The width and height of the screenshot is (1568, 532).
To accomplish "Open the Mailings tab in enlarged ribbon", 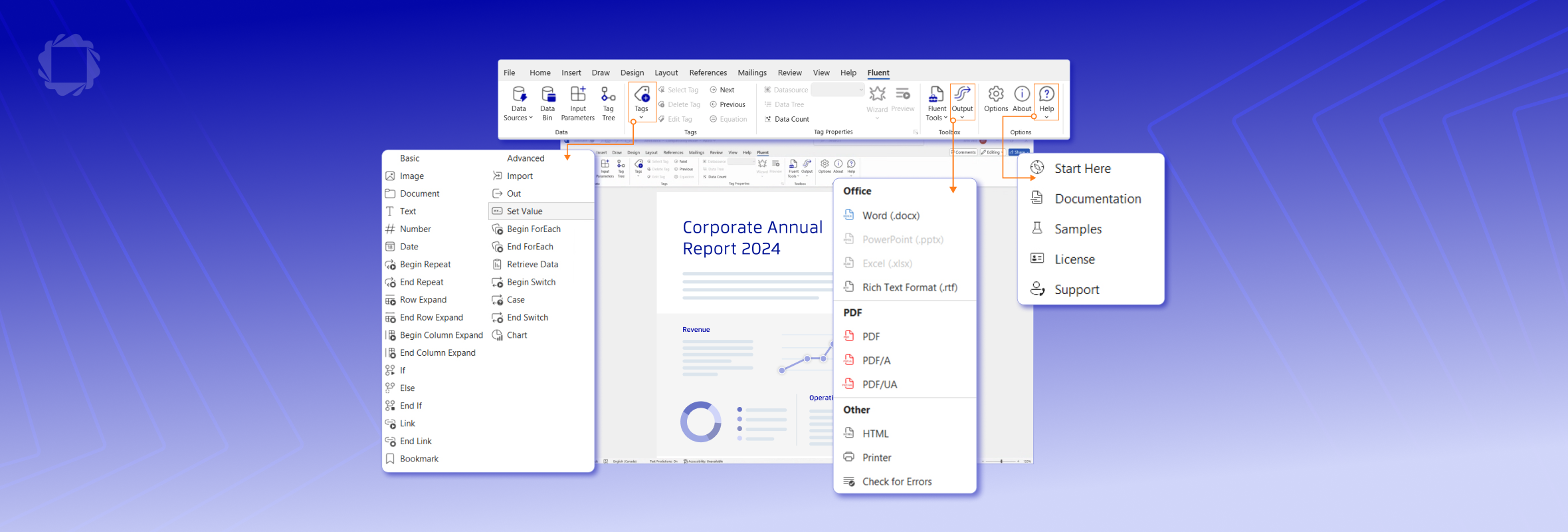I will click(x=752, y=72).
